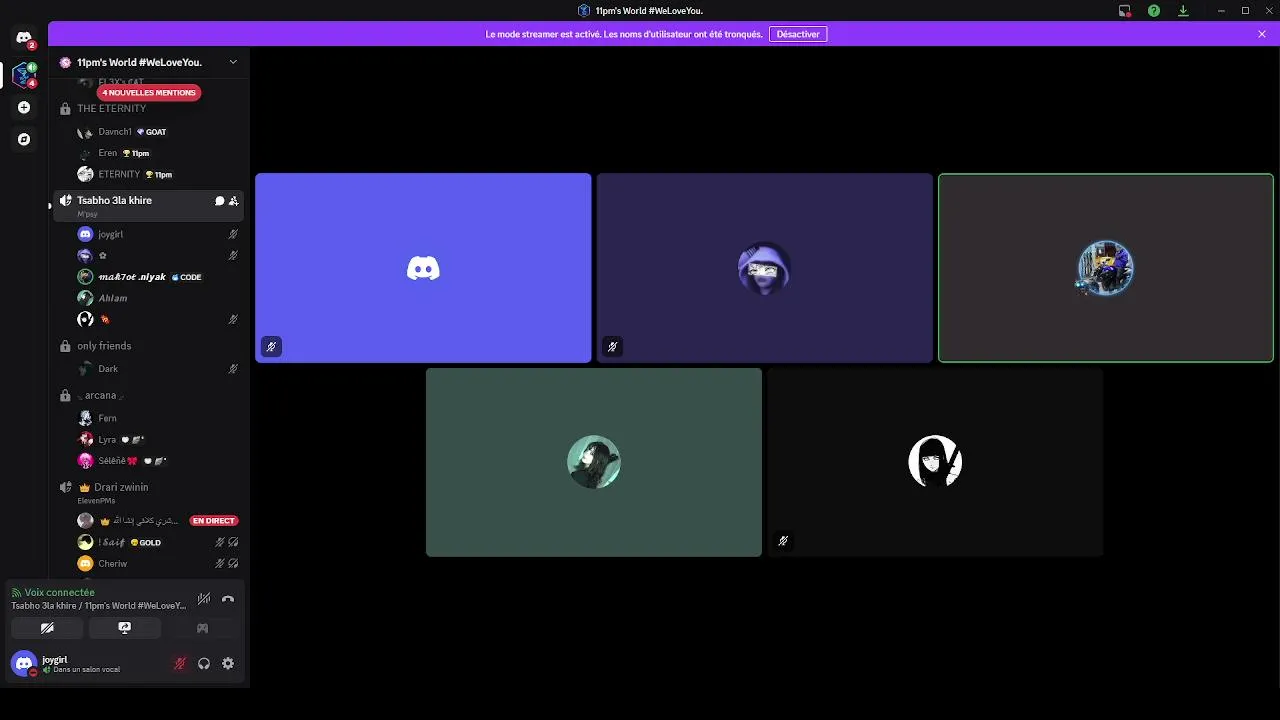Click the Voix connectée status text

[59, 593]
